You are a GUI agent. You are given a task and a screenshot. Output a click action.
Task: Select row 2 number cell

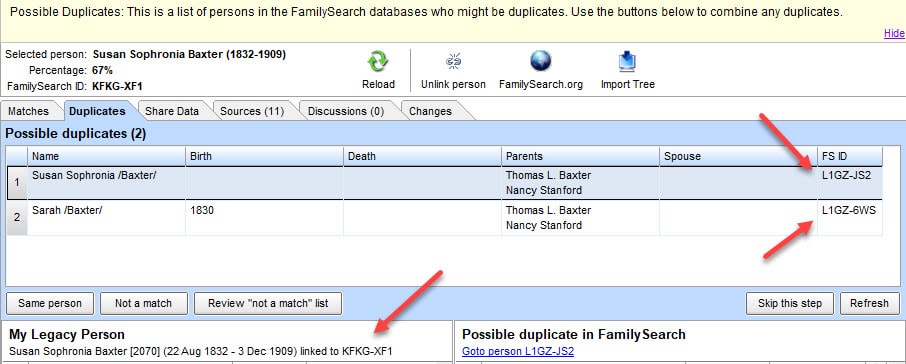17,217
